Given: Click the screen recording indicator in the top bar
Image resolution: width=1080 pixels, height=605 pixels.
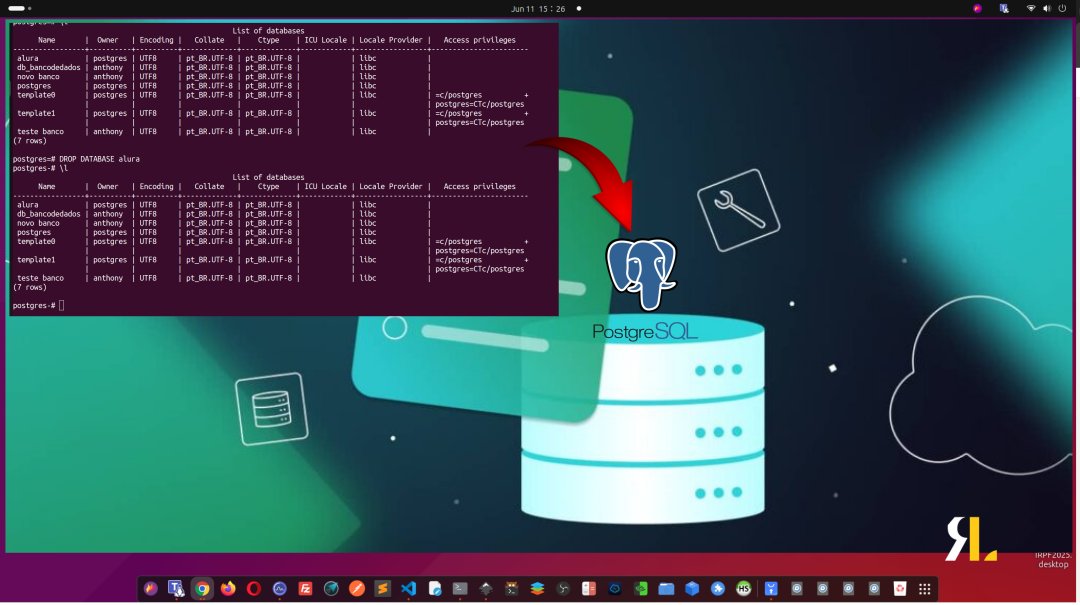Looking at the screenshot, I should 975,7.
